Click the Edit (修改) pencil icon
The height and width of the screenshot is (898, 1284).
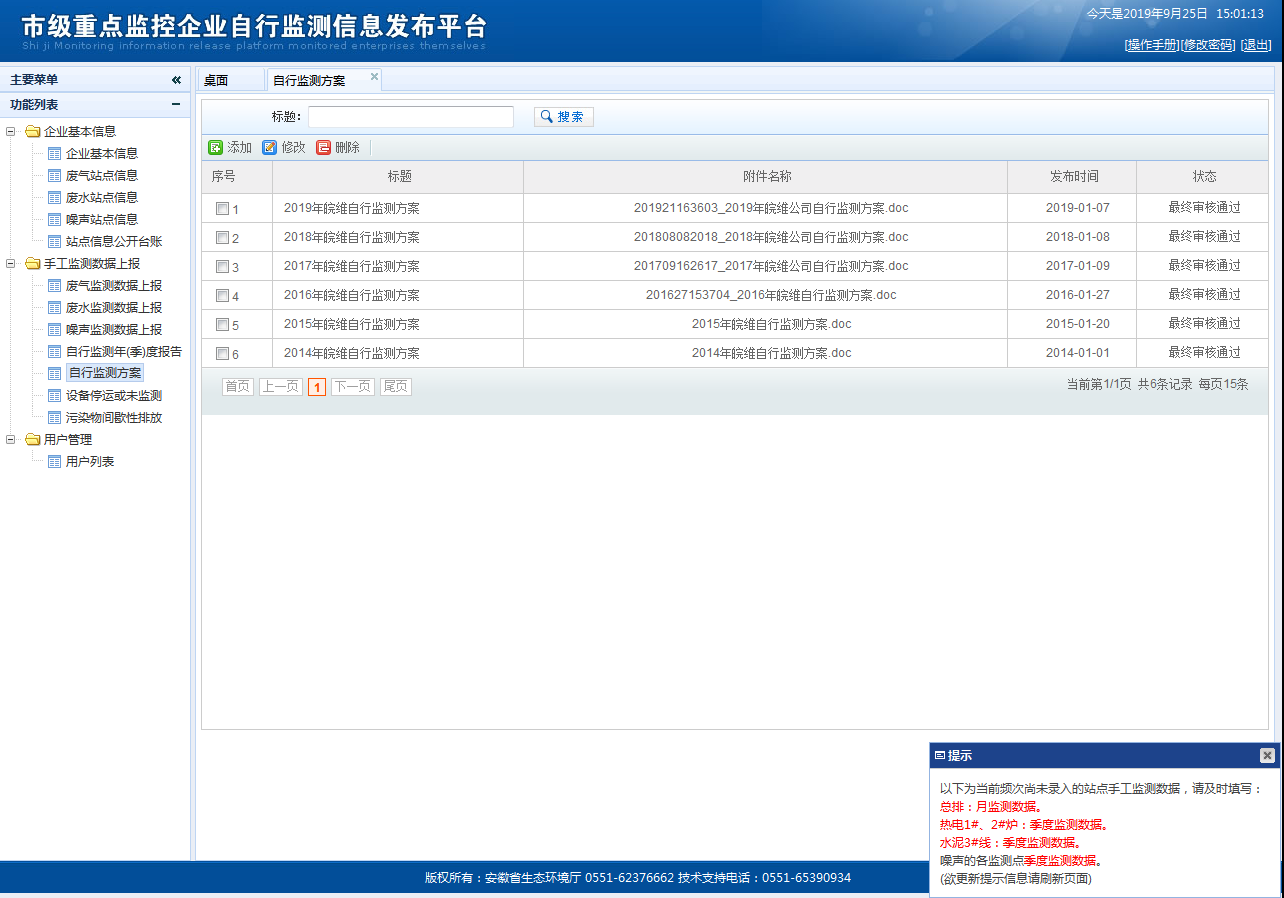(x=269, y=148)
